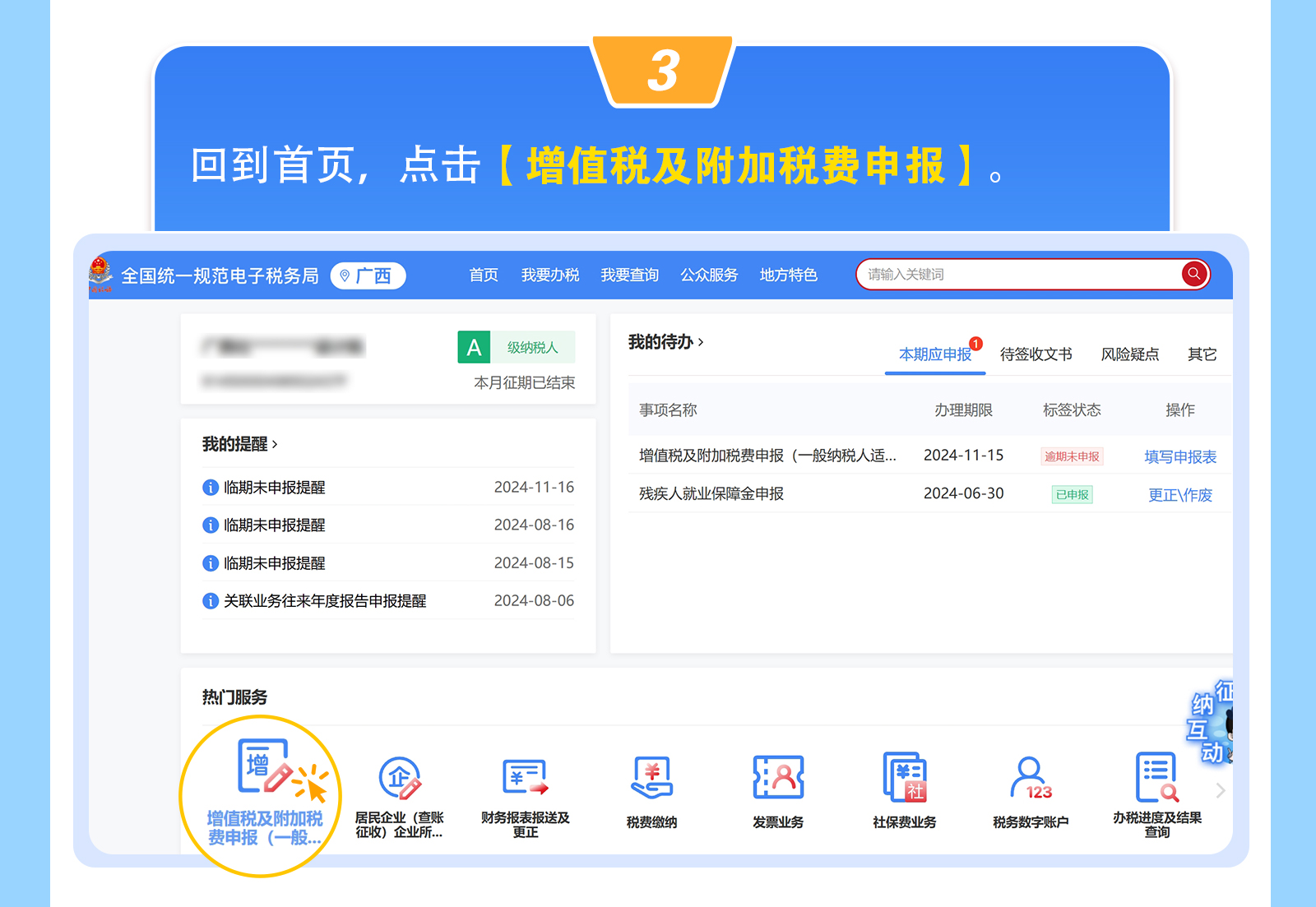Open 办税进度及结果查询 icon
This screenshot has width=1316, height=907.
[x=1156, y=779]
